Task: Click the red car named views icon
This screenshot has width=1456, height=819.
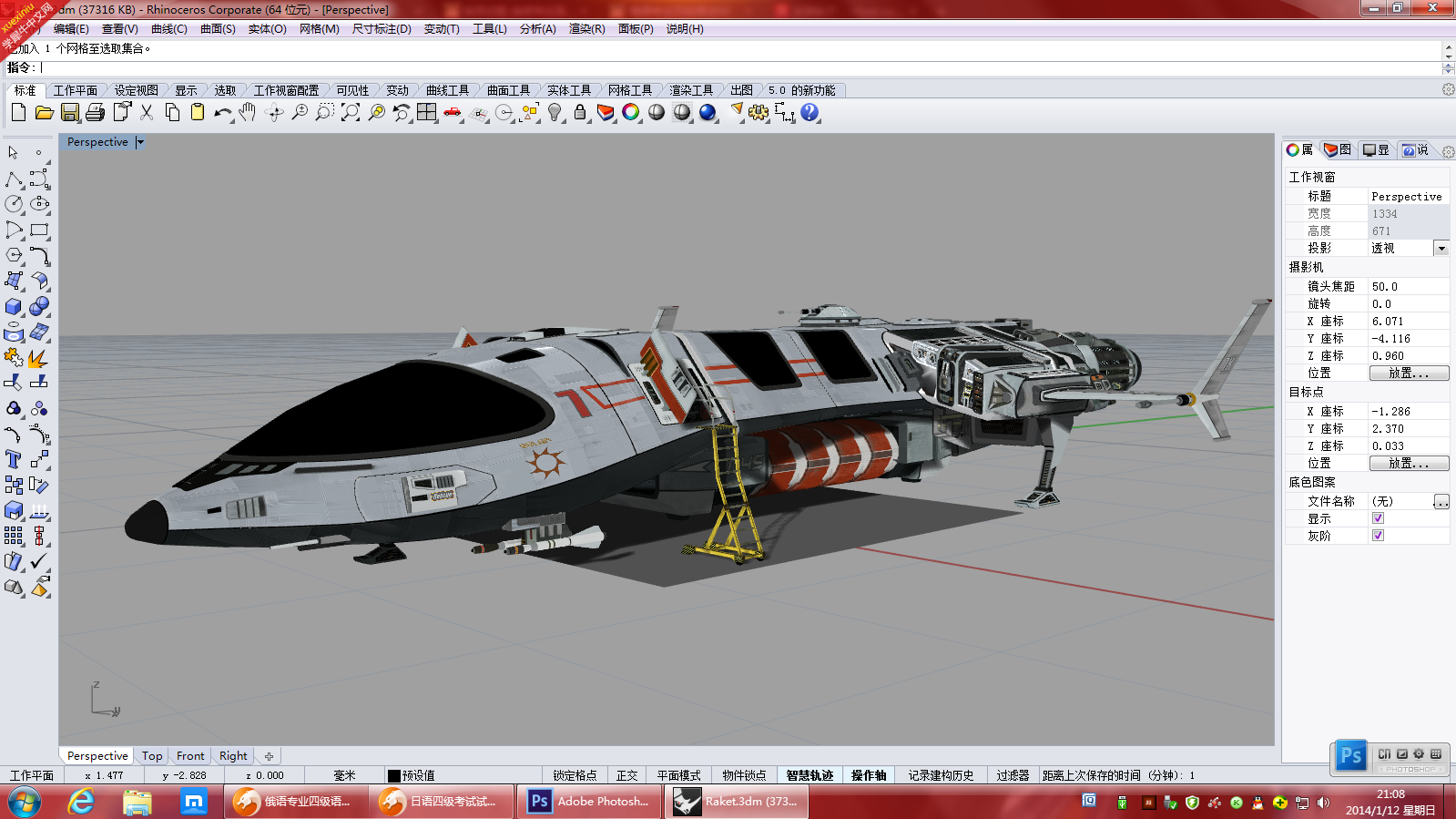Action: coord(453,112)
